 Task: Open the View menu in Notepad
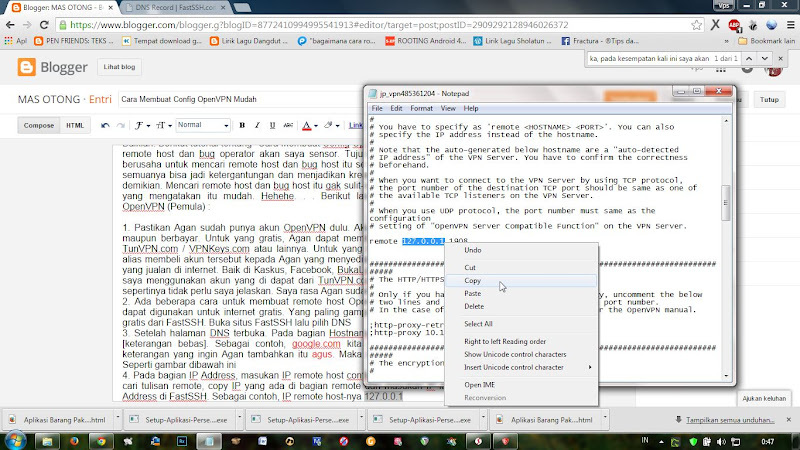point(448,108)
